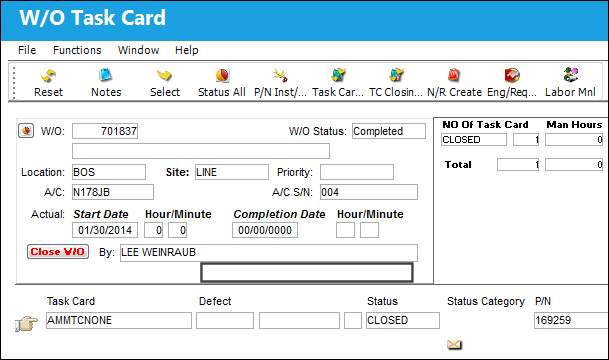The width and height of the screenshot is (609, 360).
Task: Open the Help menu
Action: tap(186, 50)
